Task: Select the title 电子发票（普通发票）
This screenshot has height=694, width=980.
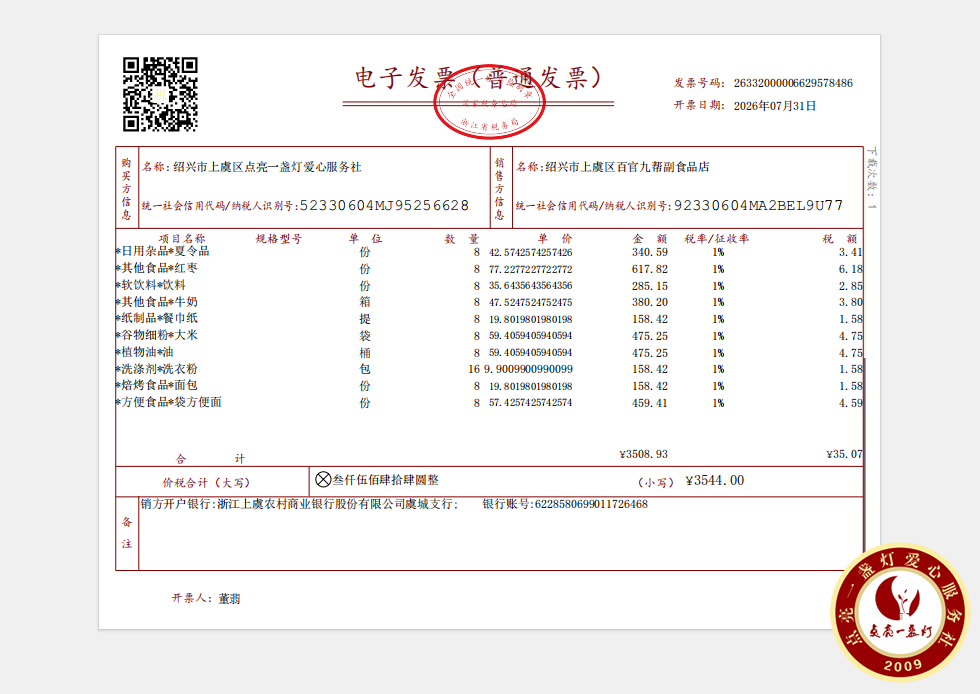Action: (478, 79)
